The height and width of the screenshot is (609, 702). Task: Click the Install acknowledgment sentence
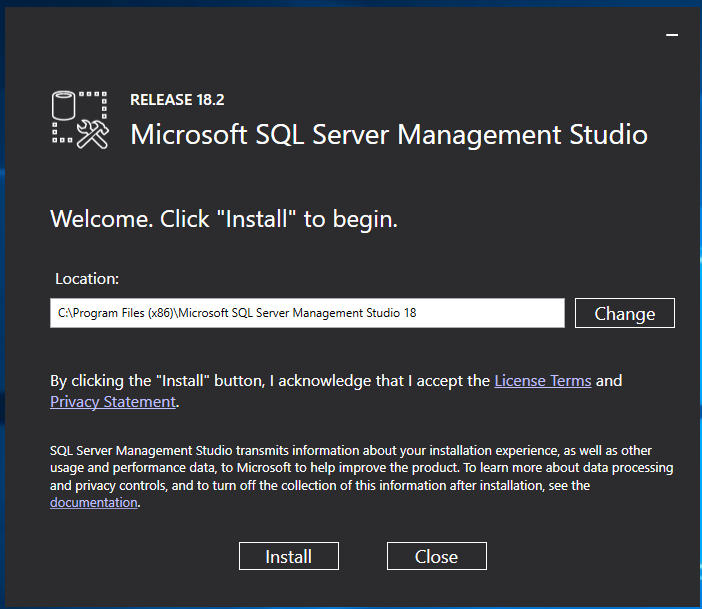[270, 380]
